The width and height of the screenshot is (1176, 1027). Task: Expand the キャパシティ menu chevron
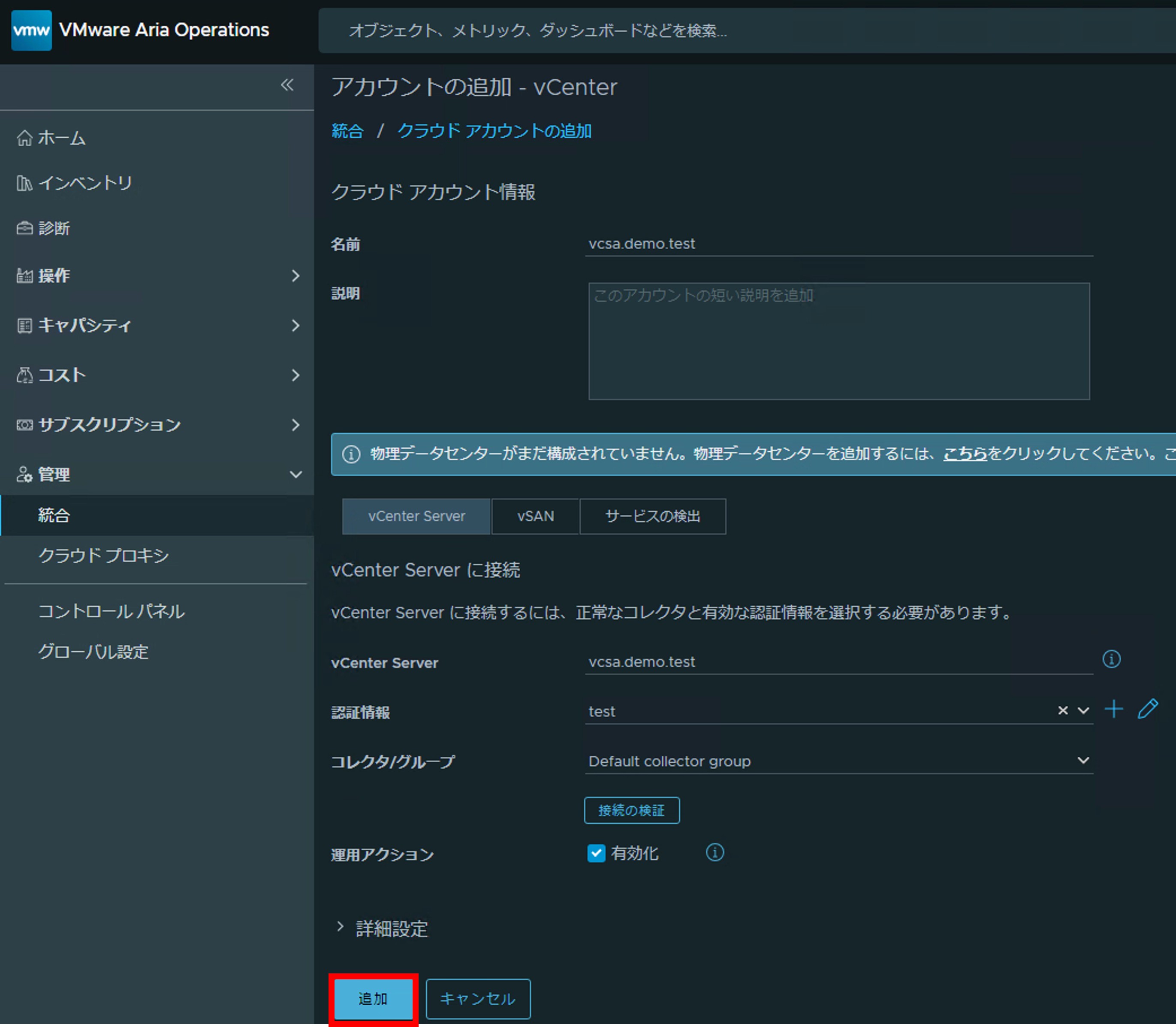point(295,326)
